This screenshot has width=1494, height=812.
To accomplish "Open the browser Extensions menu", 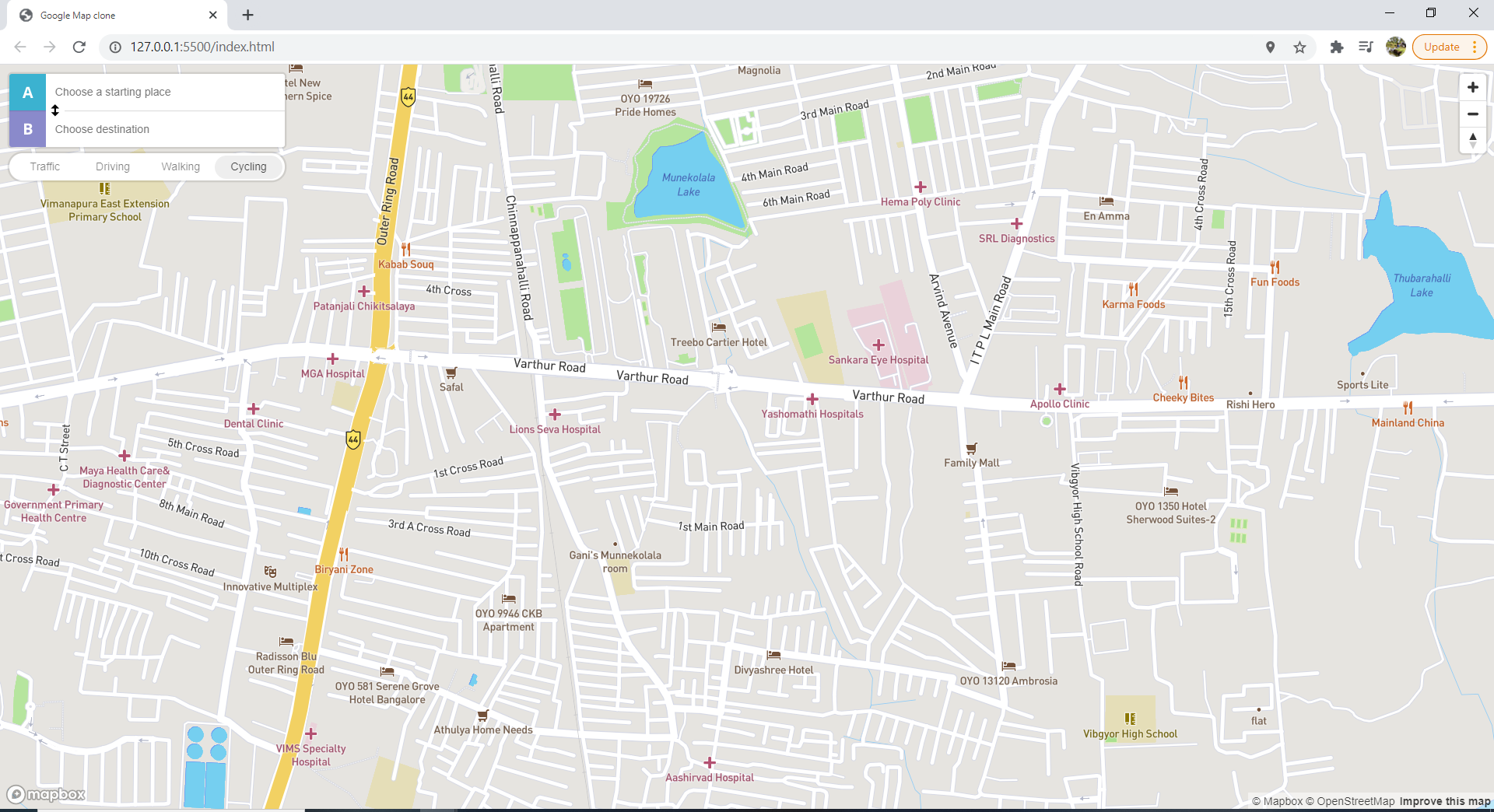I will [1337, 47].
